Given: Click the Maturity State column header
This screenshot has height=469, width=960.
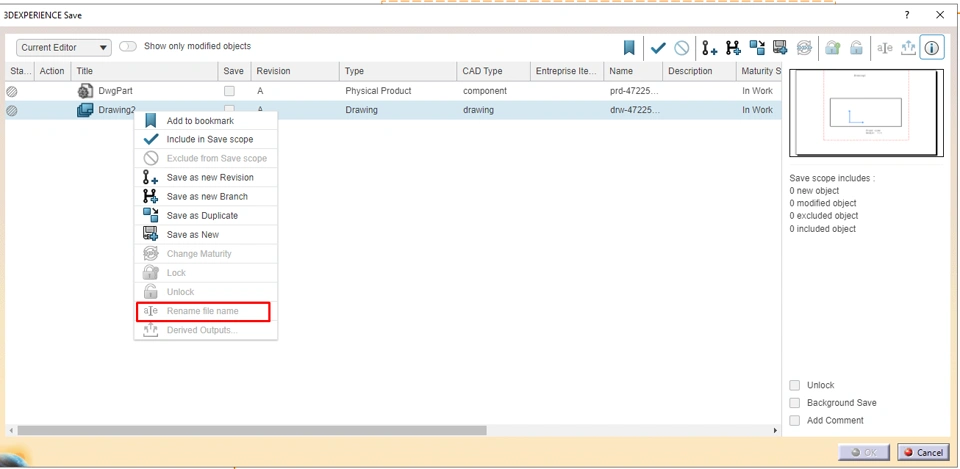Looking at the screenshot, I should coord(760,71).
